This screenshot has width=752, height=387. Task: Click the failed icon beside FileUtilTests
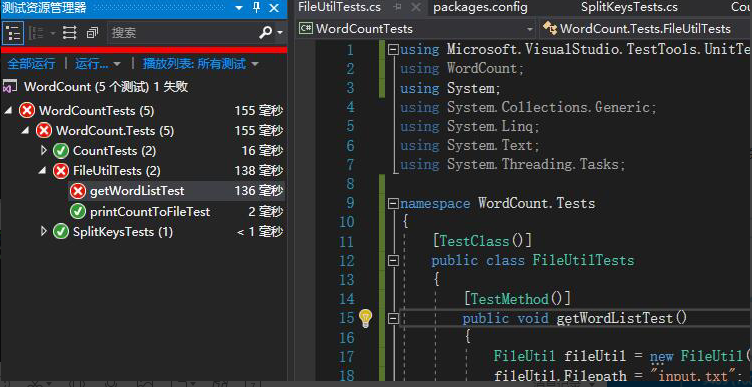click(x=61, y=171)
